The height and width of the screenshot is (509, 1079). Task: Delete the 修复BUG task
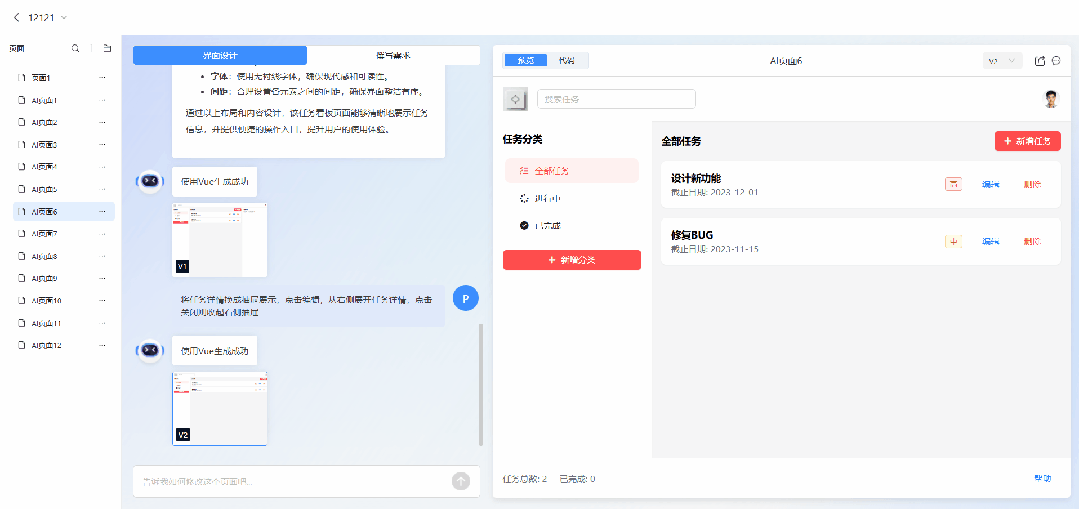click(x=1032, y=241)
